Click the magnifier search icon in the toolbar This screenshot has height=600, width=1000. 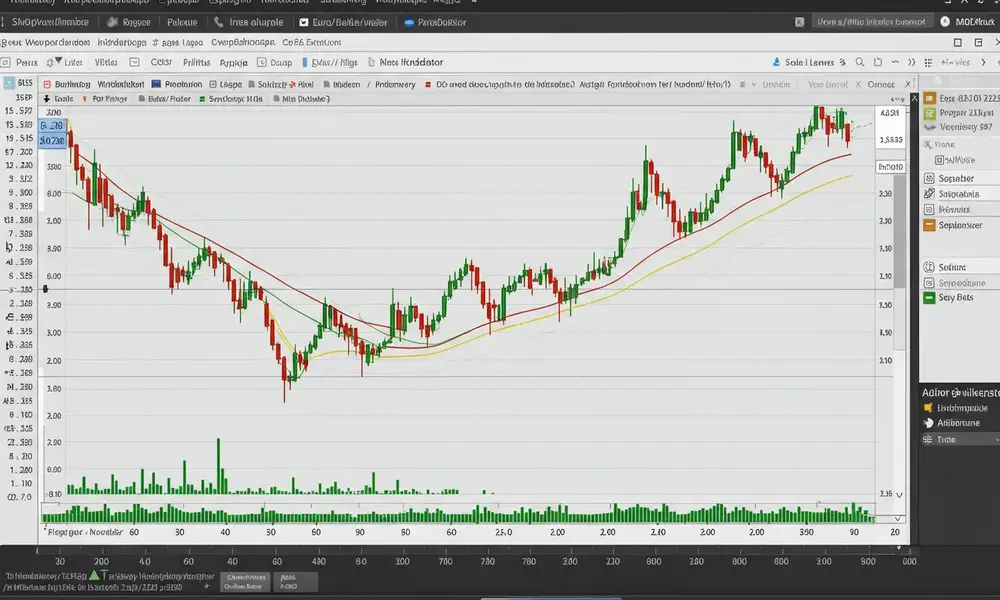(x=860, y=62)
